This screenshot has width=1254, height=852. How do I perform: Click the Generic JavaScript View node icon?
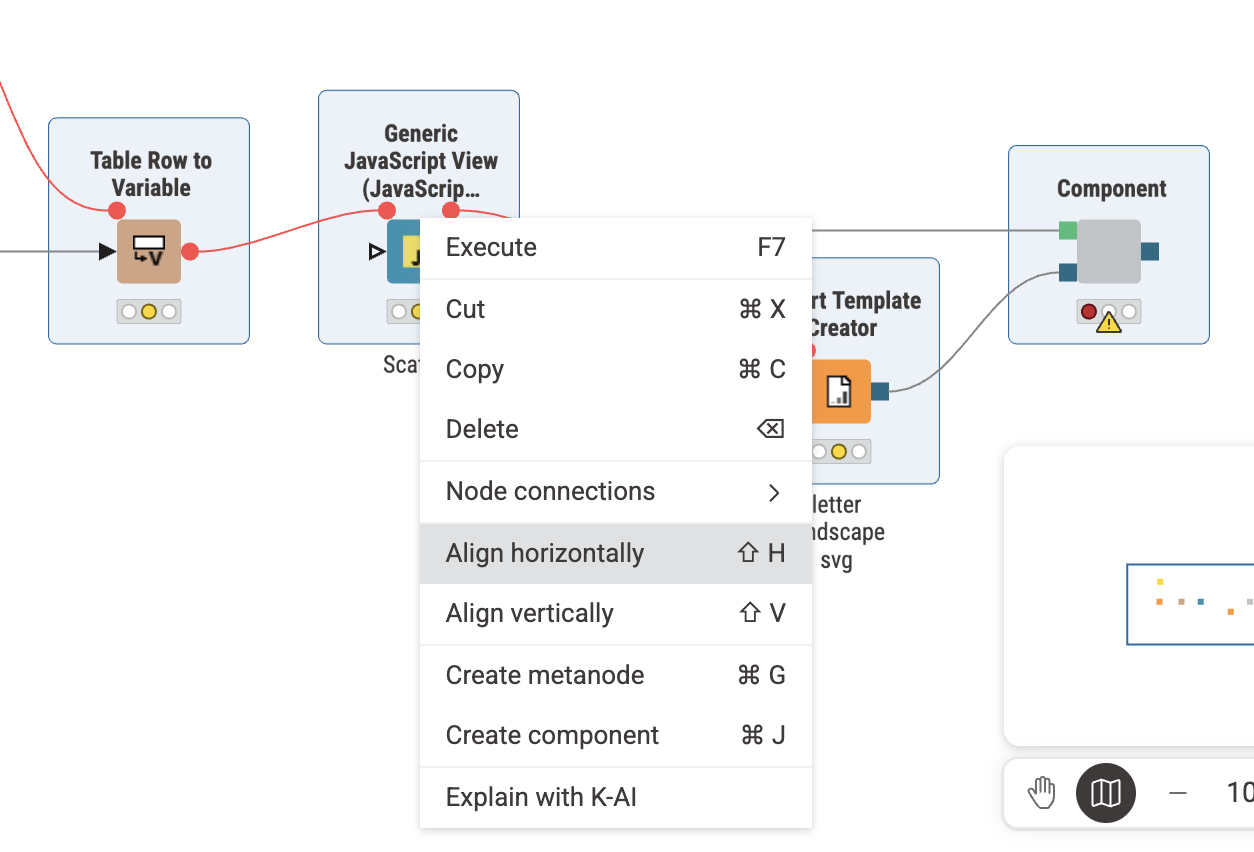click(x=404, y=252)
